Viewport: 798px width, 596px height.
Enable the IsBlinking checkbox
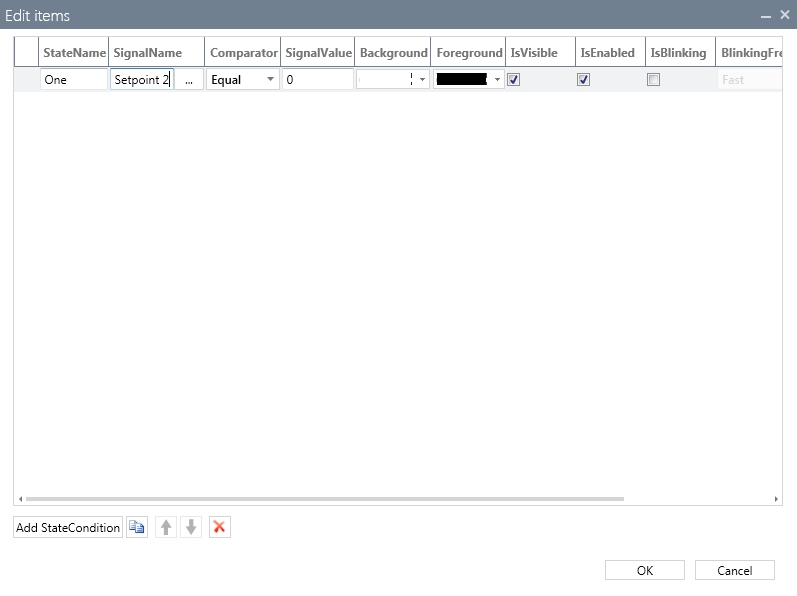654,80
